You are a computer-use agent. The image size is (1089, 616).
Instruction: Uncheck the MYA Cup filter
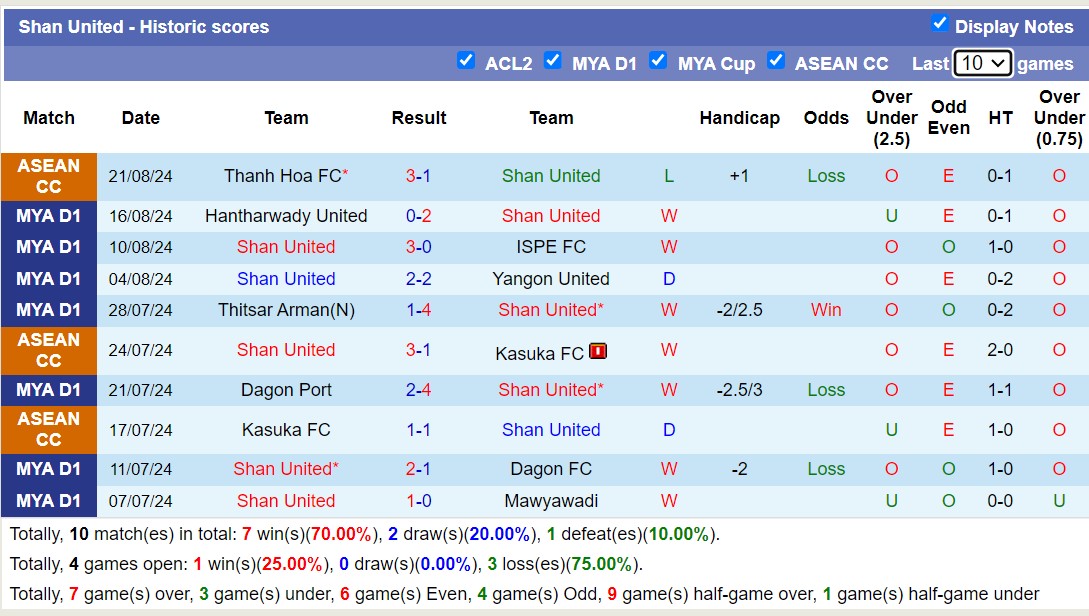coord(658,60)
